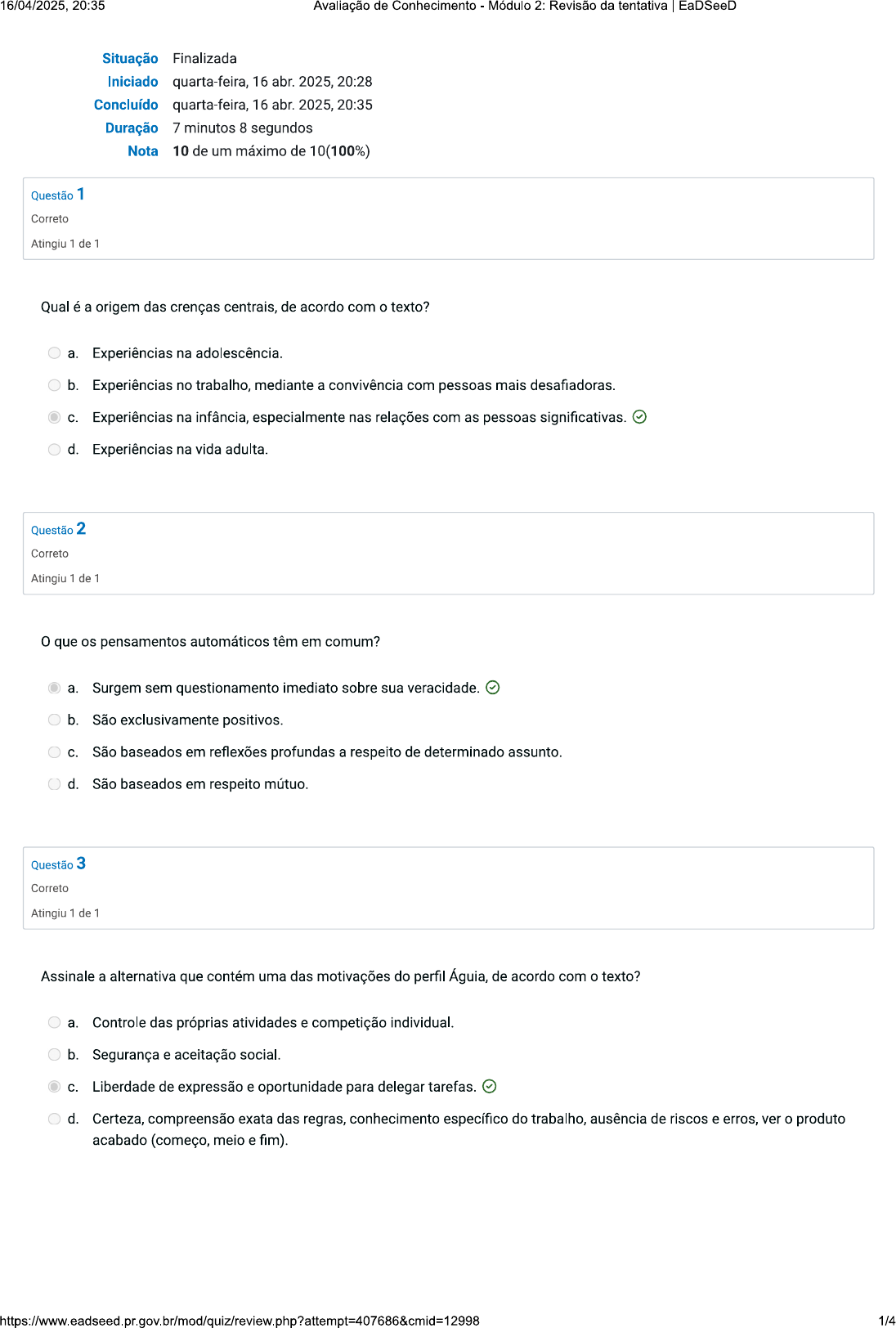
Task: Choose radio 'Experiências na vida adulta'
Action: [54, 450]
